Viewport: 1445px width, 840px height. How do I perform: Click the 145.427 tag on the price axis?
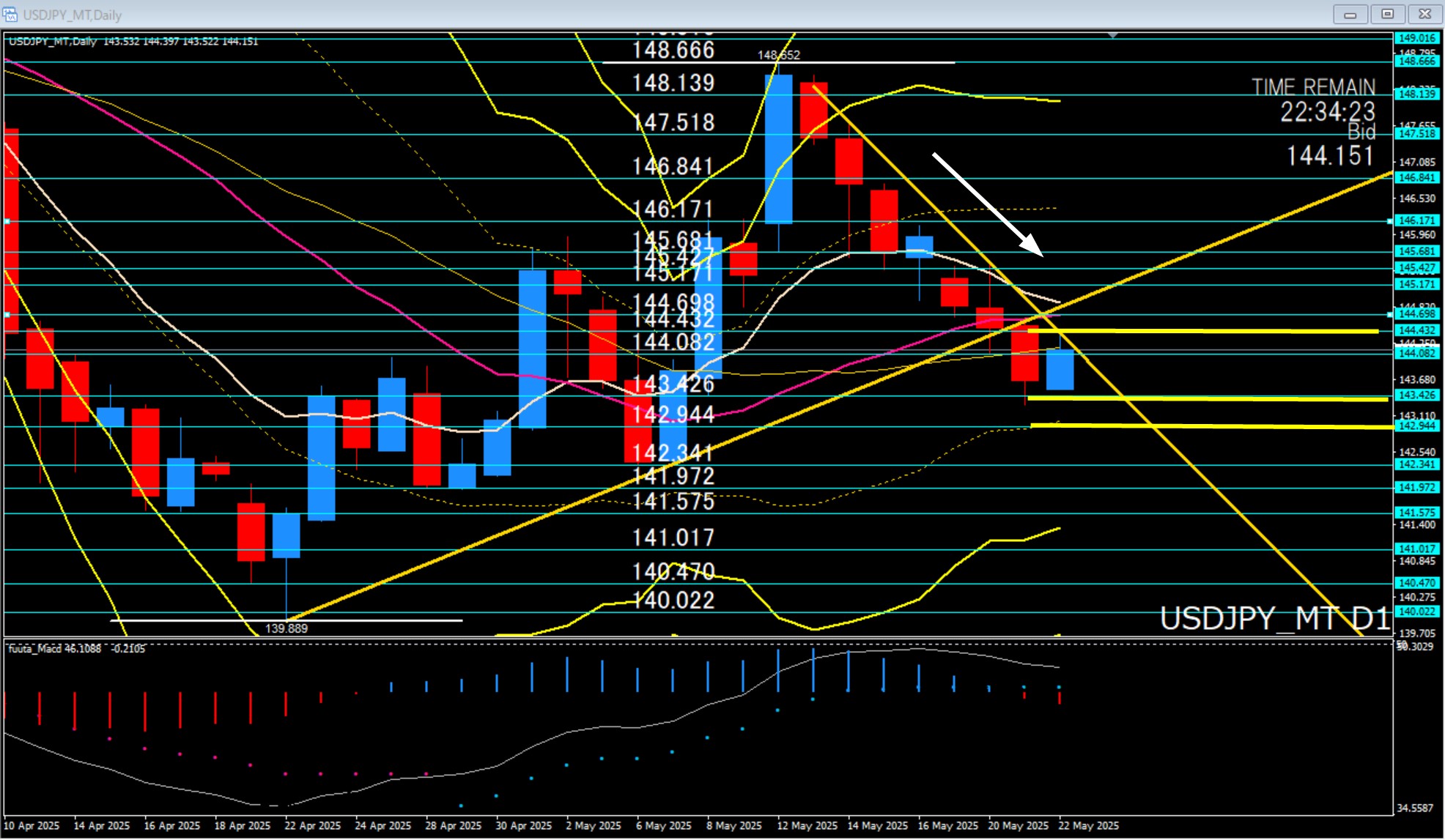[x=1417, y=268]
